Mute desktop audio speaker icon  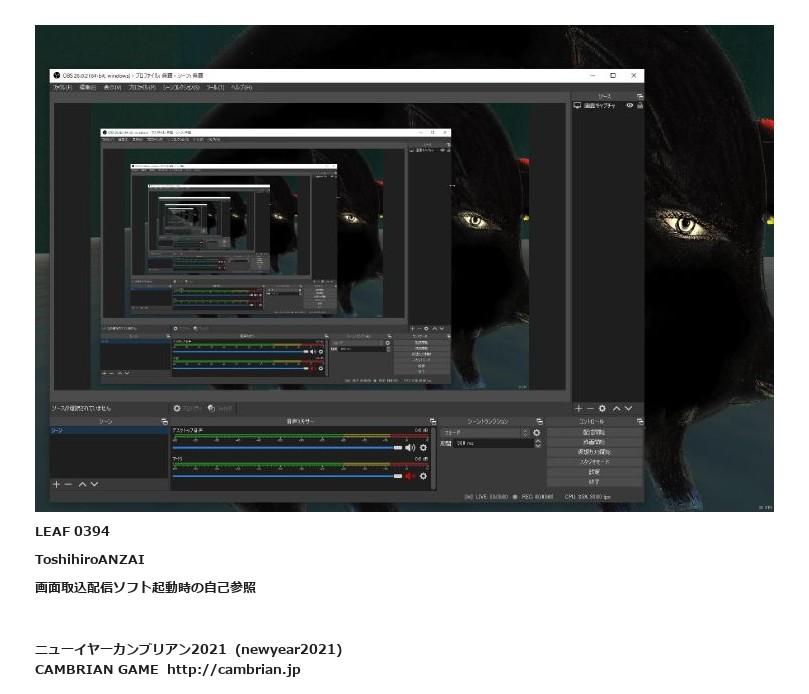point(409,447)
